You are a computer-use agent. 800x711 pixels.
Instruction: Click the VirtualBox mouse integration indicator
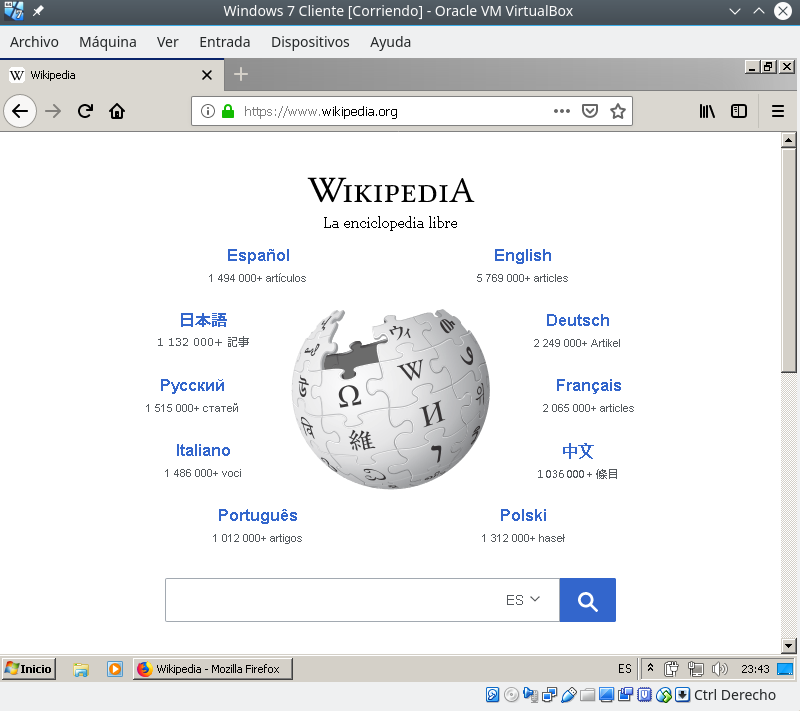pyautogui.click(x=664, y=695)
